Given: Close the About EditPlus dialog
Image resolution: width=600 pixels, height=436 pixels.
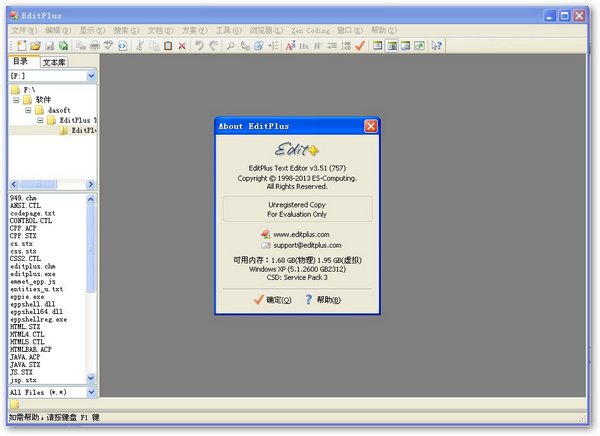Looking at the screenshot, I should 370,126.
